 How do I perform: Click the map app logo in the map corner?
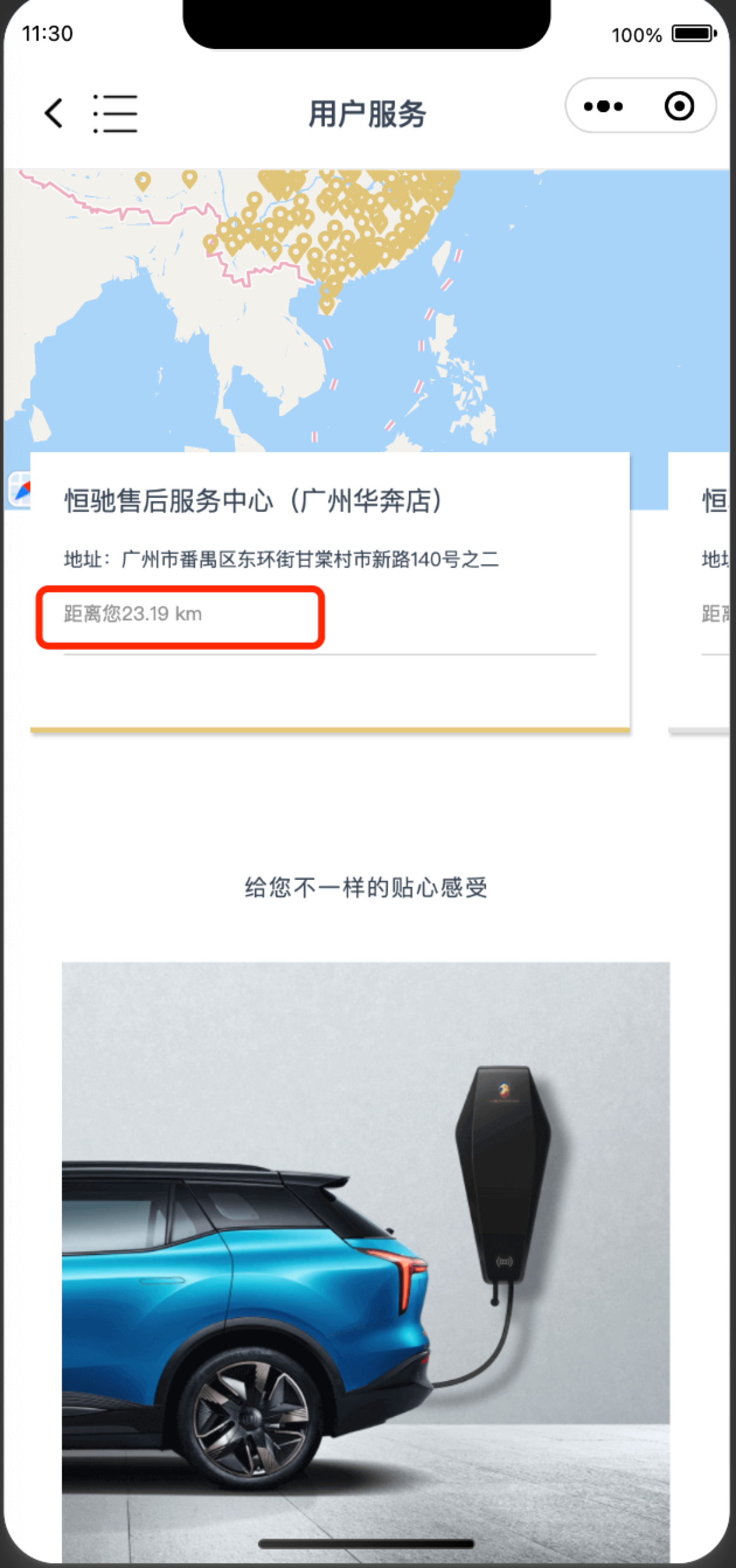click(19, 488)
